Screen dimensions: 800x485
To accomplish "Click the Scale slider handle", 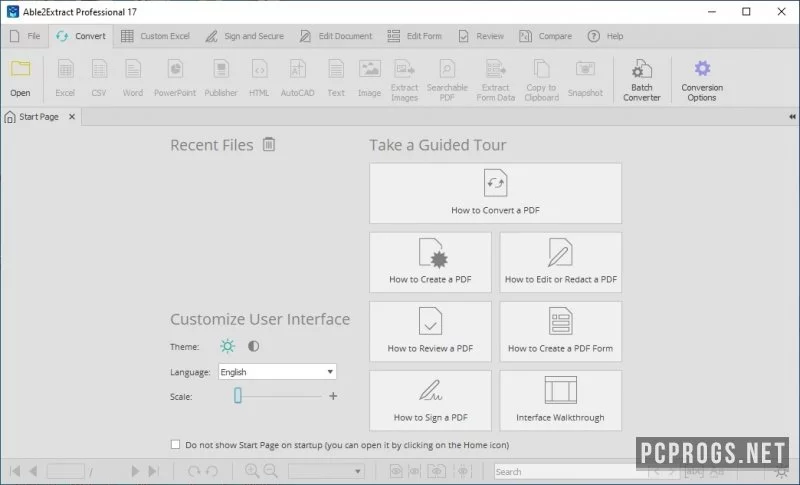I will coord(238,395).
